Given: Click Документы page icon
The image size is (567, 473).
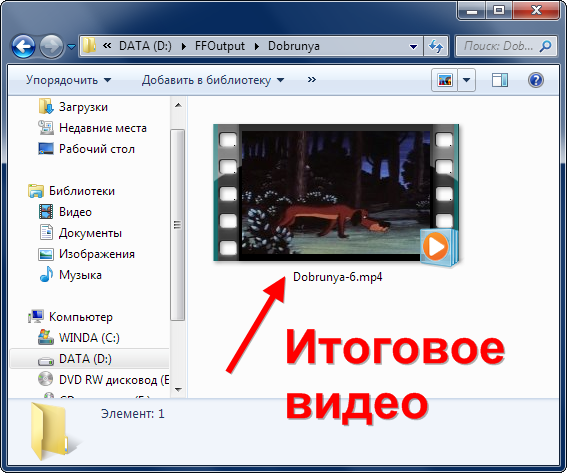Looking at the screenshot, I should (46, 232).
